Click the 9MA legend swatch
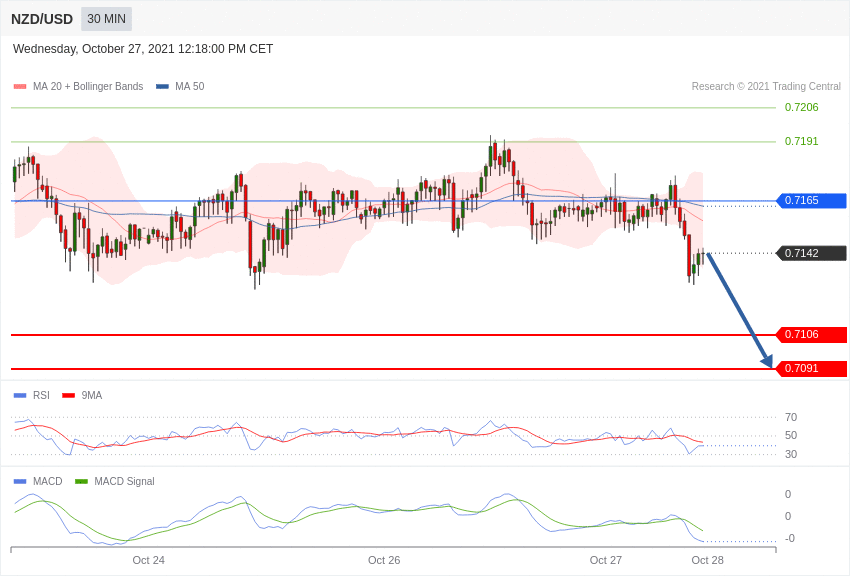This screenshot has width=850, height=576. (68, 396)
